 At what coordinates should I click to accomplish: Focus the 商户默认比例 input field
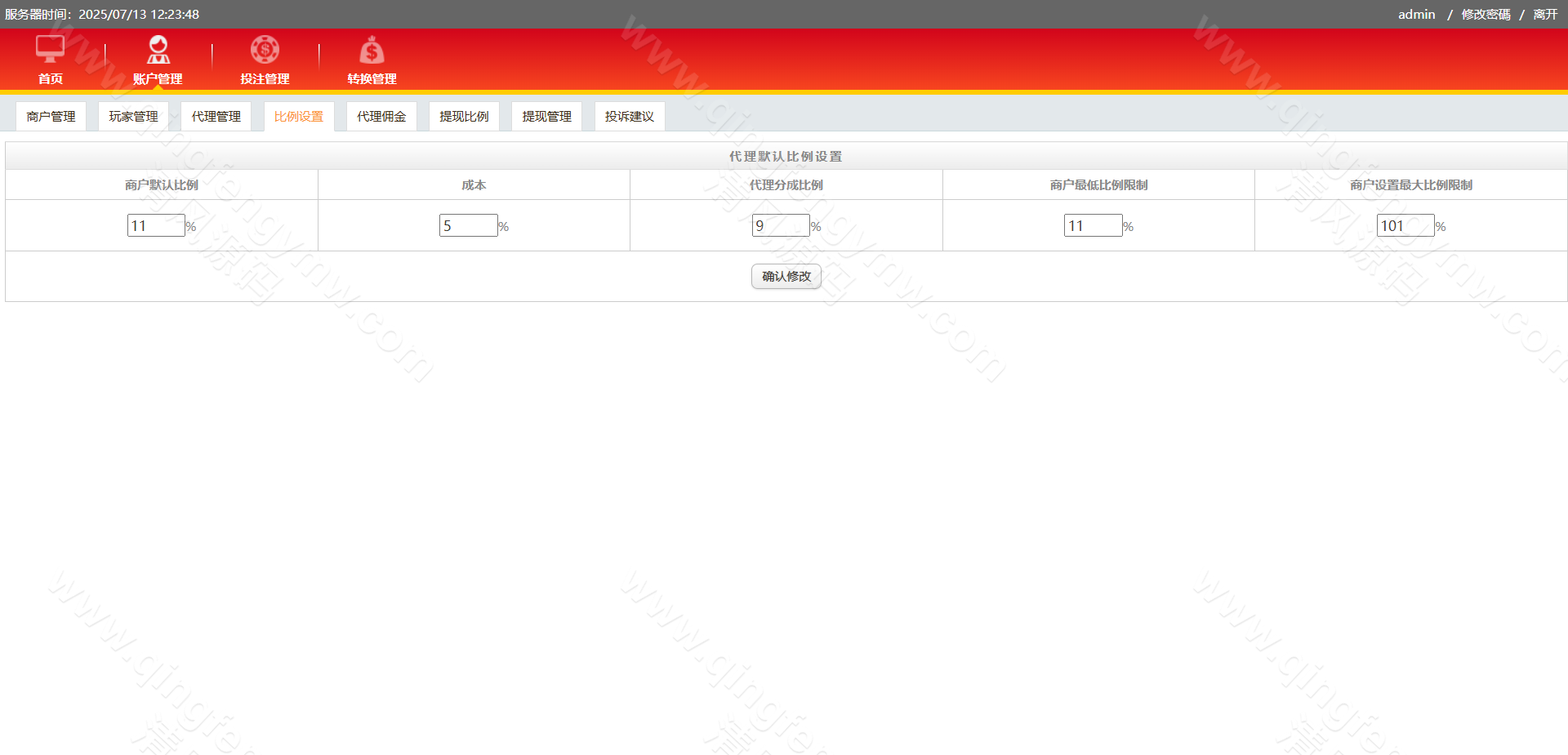tap(156, 225)
